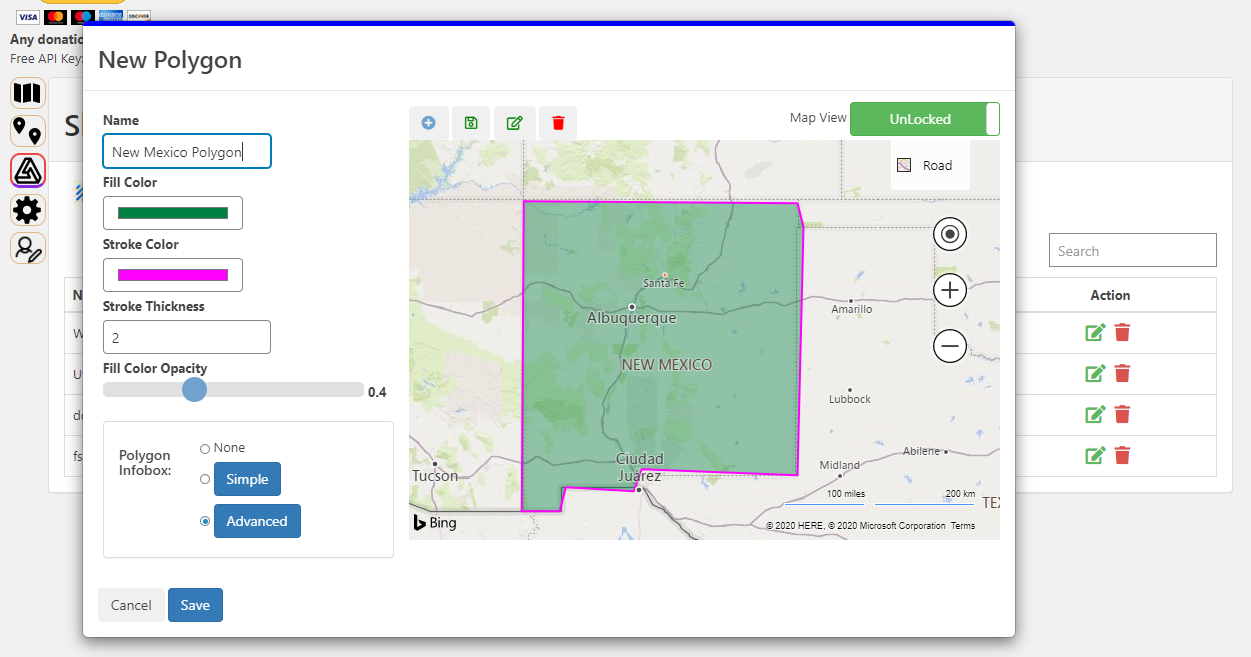The height and width of the screenshot is (657, 1251).
Task: Click the Simple infobox button
Action: click(x=247, y=479)
